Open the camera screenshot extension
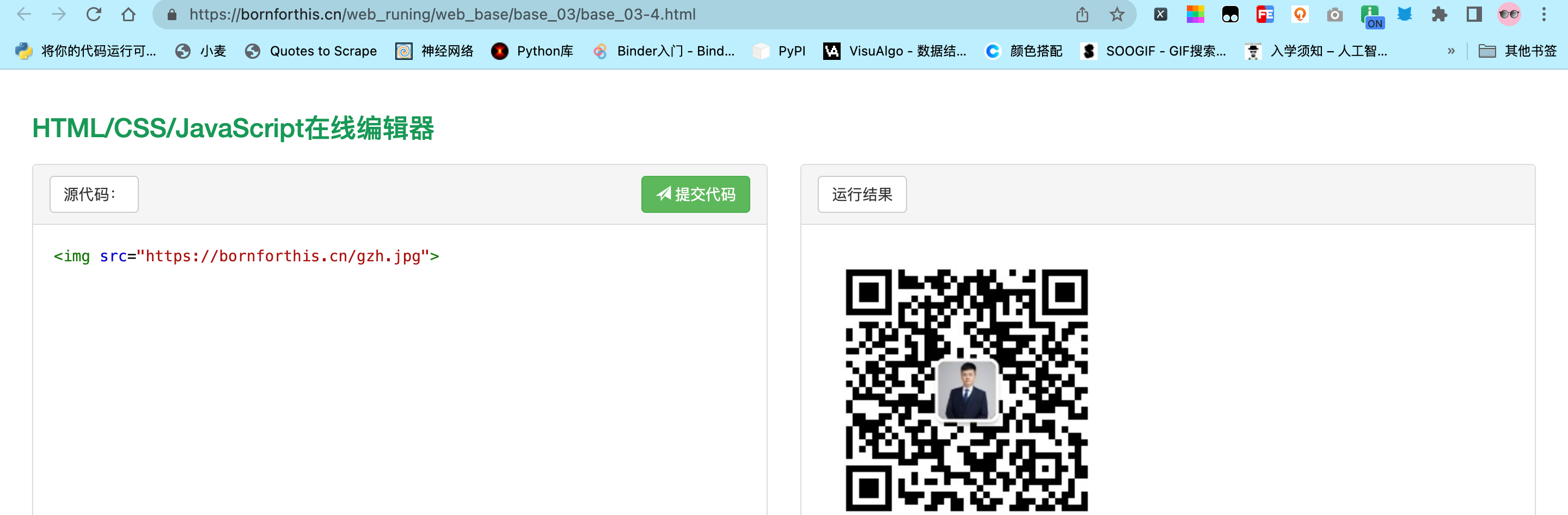This screenshot has width=1568, height=515. point(1334,15)
